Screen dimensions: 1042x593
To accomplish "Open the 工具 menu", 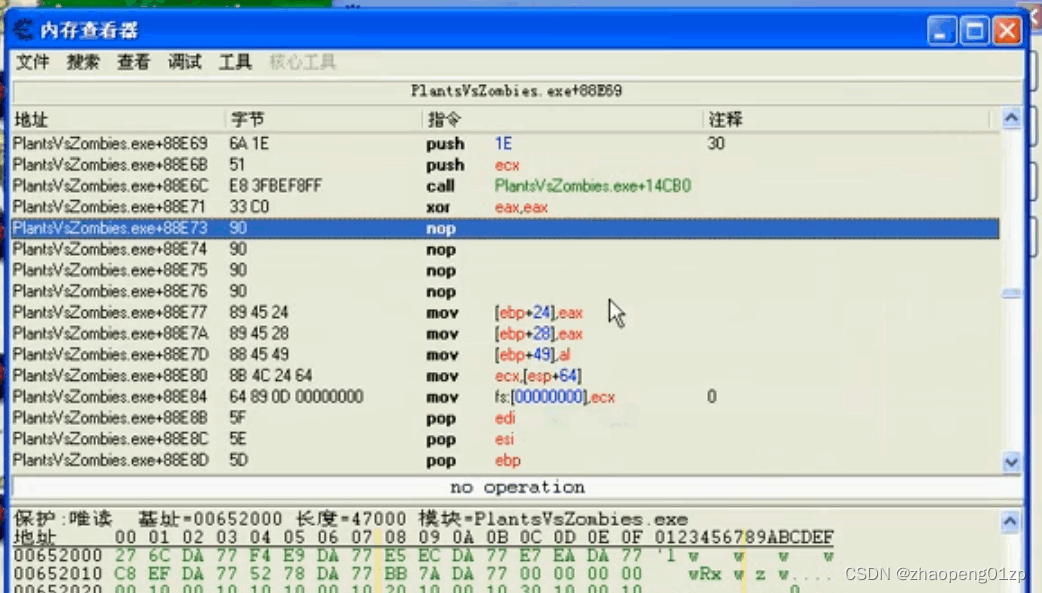I will pyautogui.click(x=235, y=62).
